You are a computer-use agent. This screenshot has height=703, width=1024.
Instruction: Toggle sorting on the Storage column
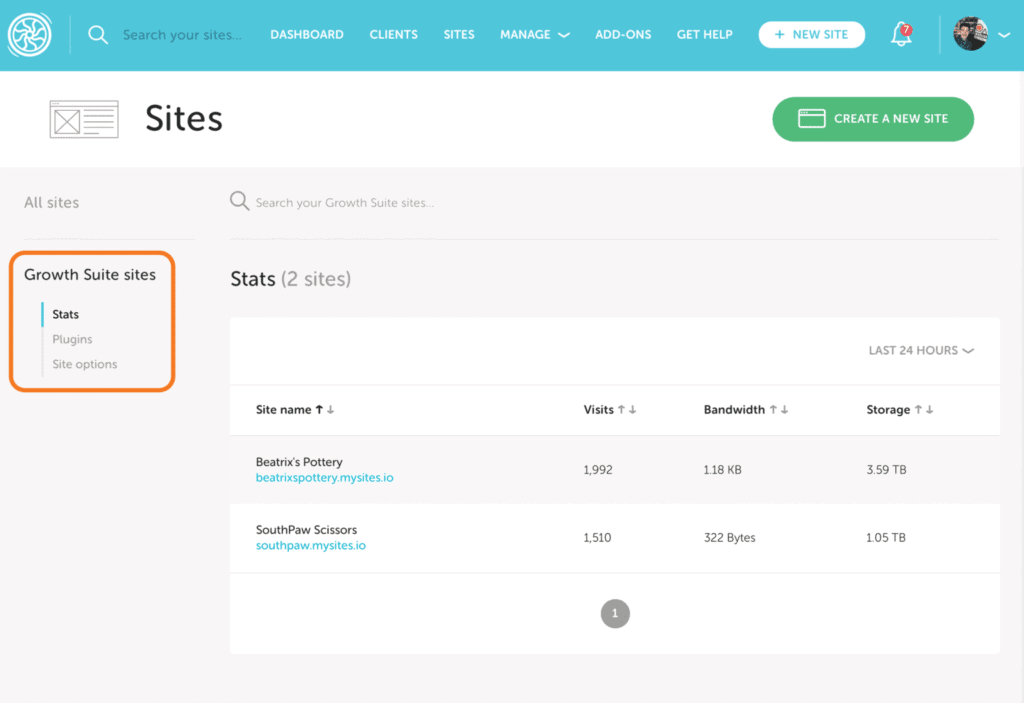pos(917,409)
